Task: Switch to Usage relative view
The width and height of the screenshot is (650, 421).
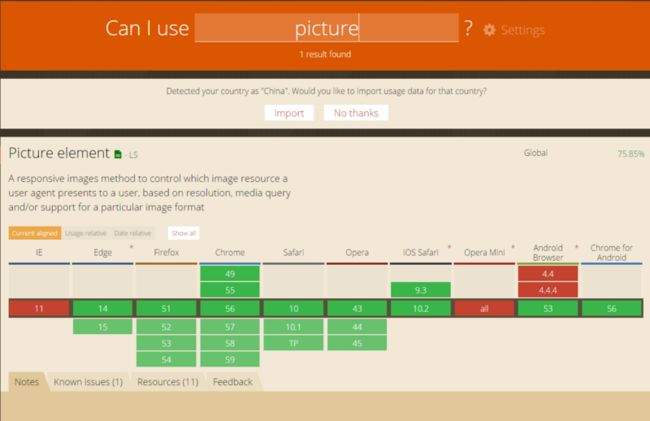Action: pos(86,233)
